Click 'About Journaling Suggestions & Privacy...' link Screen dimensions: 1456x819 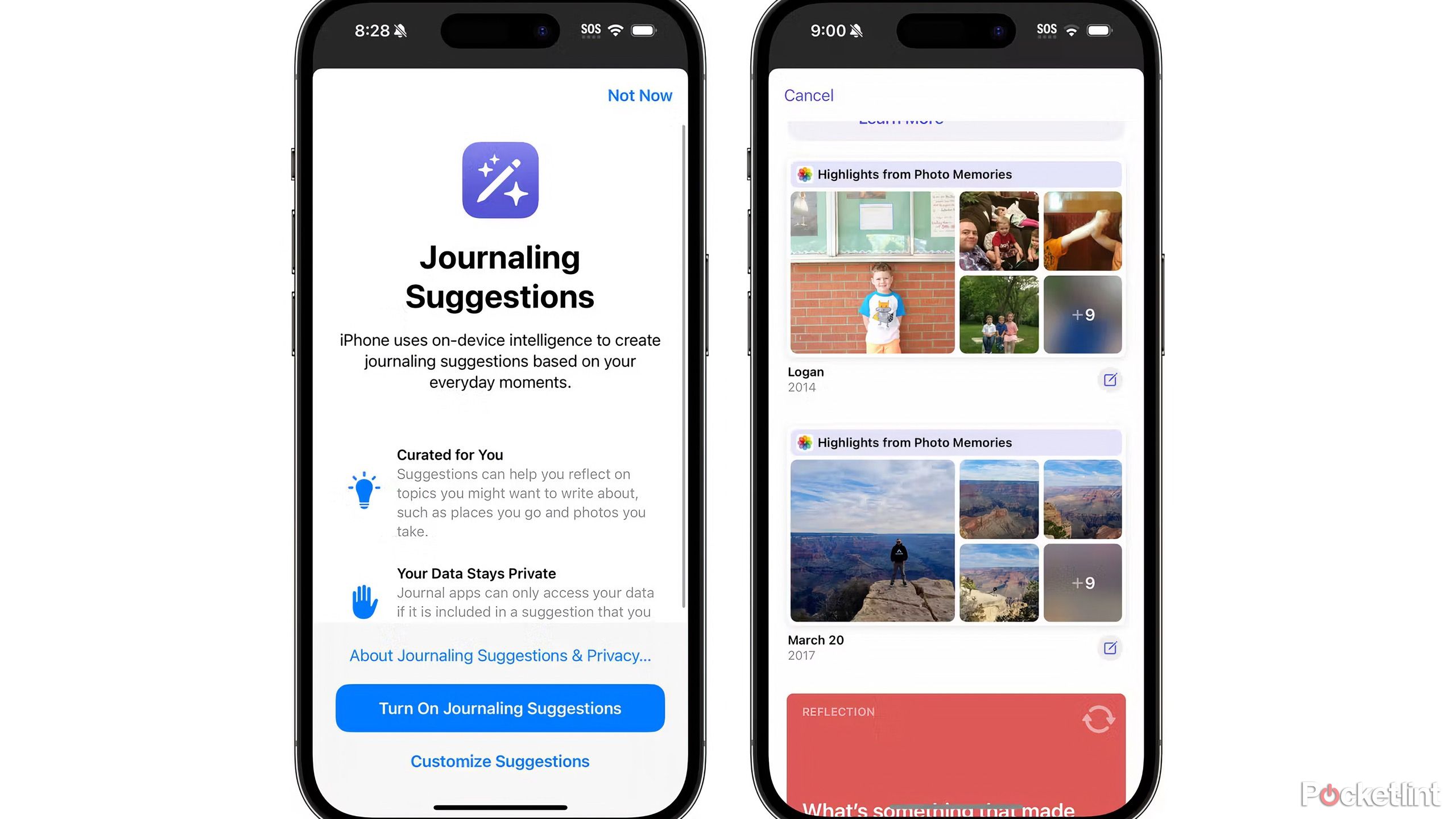point(500,655)
